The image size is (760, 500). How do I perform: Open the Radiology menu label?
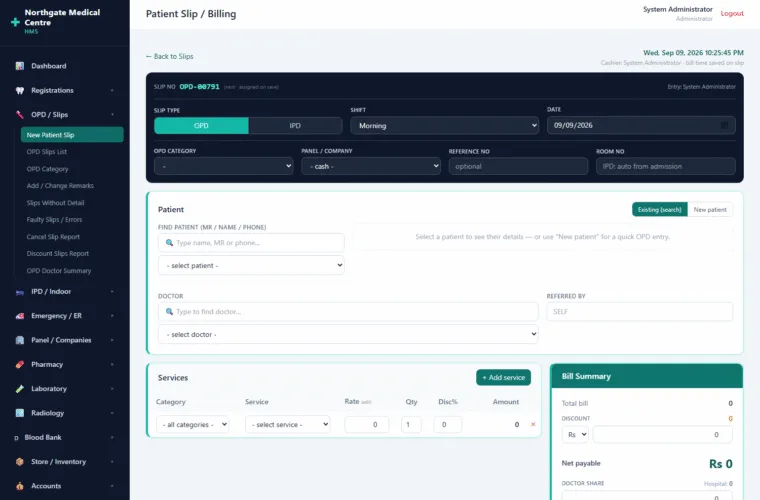point(48,413)
